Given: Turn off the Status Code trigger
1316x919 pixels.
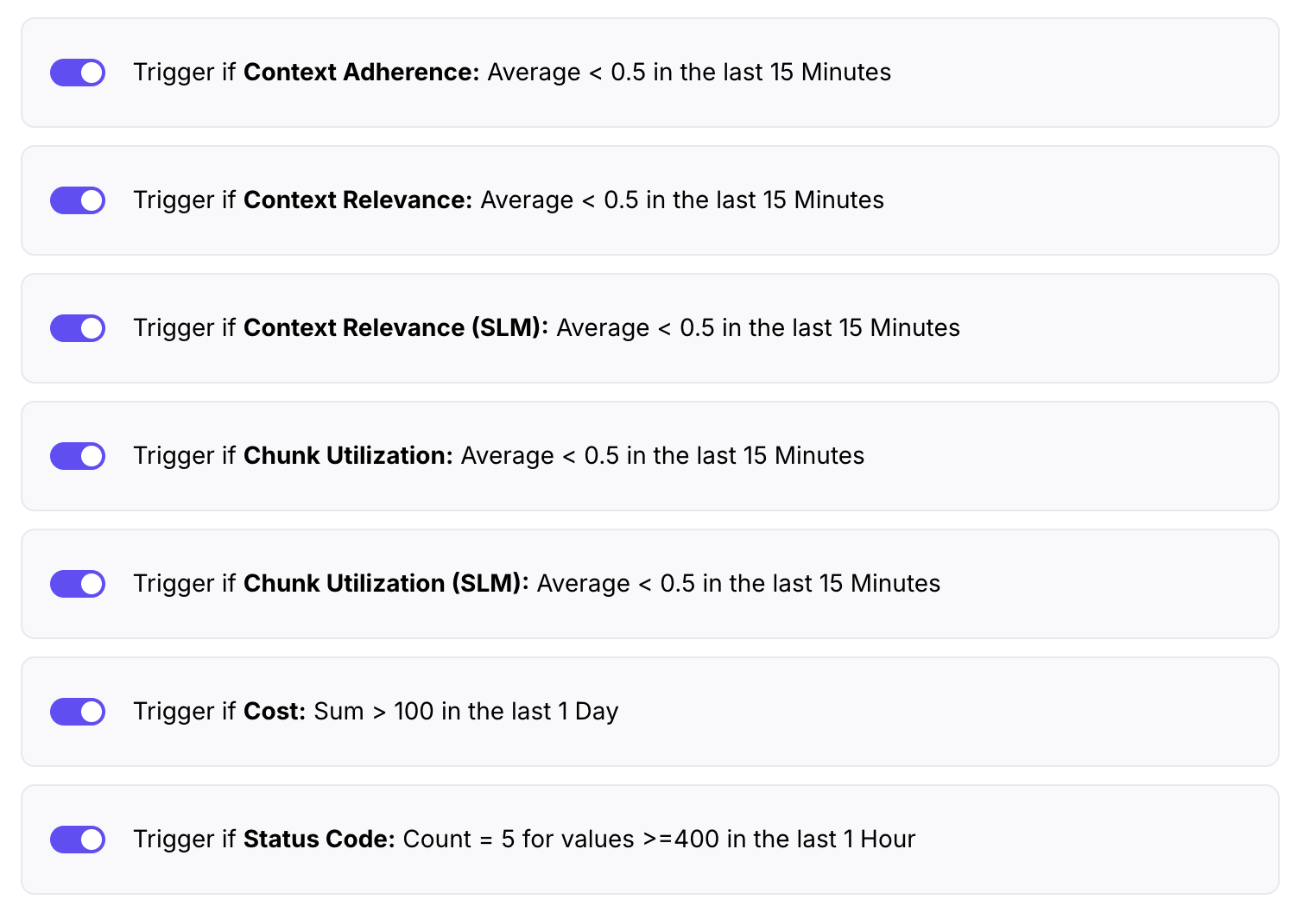Looking at the screenshot, I should [x=77, y=839].
